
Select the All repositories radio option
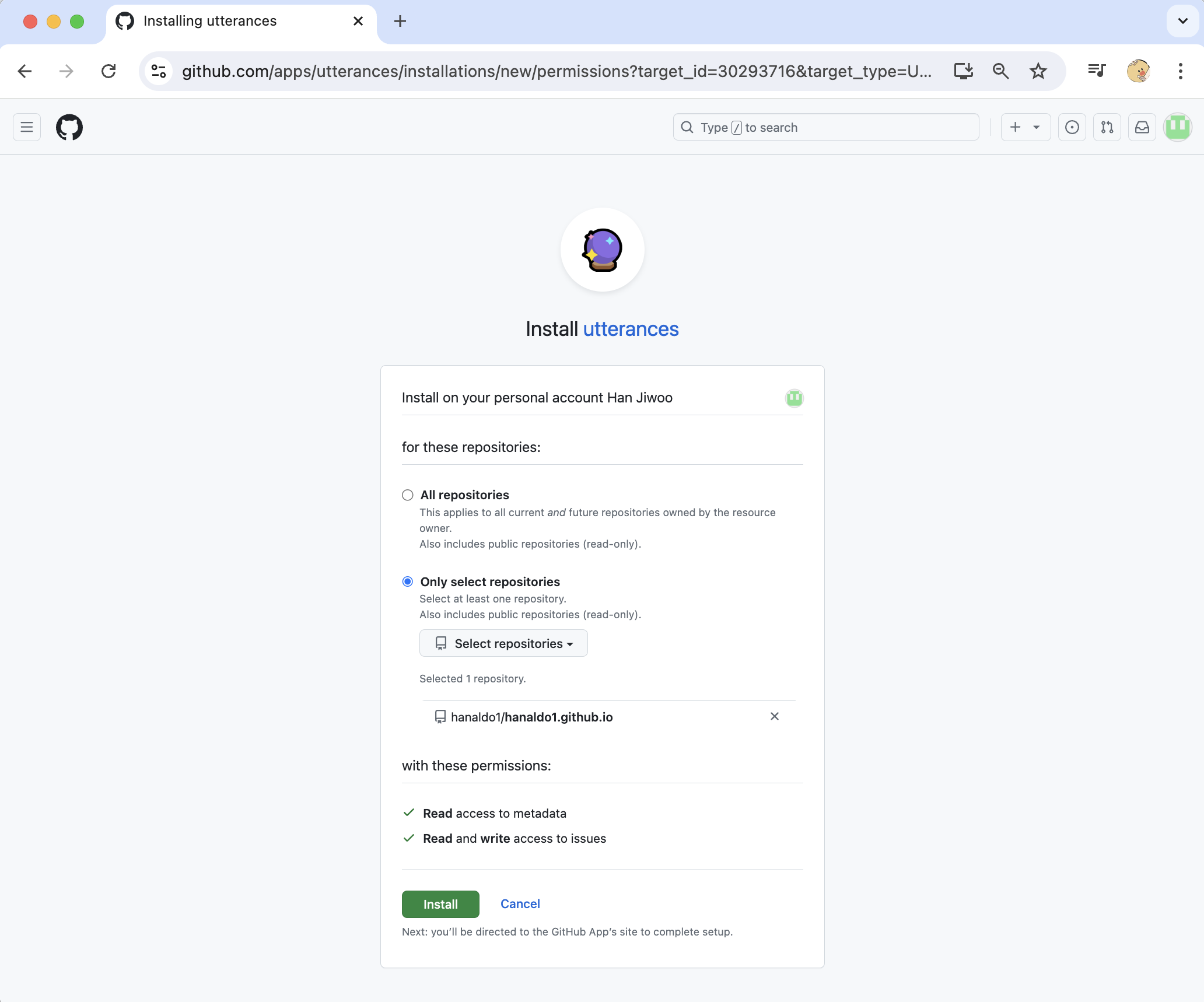(x=408, y=495)
